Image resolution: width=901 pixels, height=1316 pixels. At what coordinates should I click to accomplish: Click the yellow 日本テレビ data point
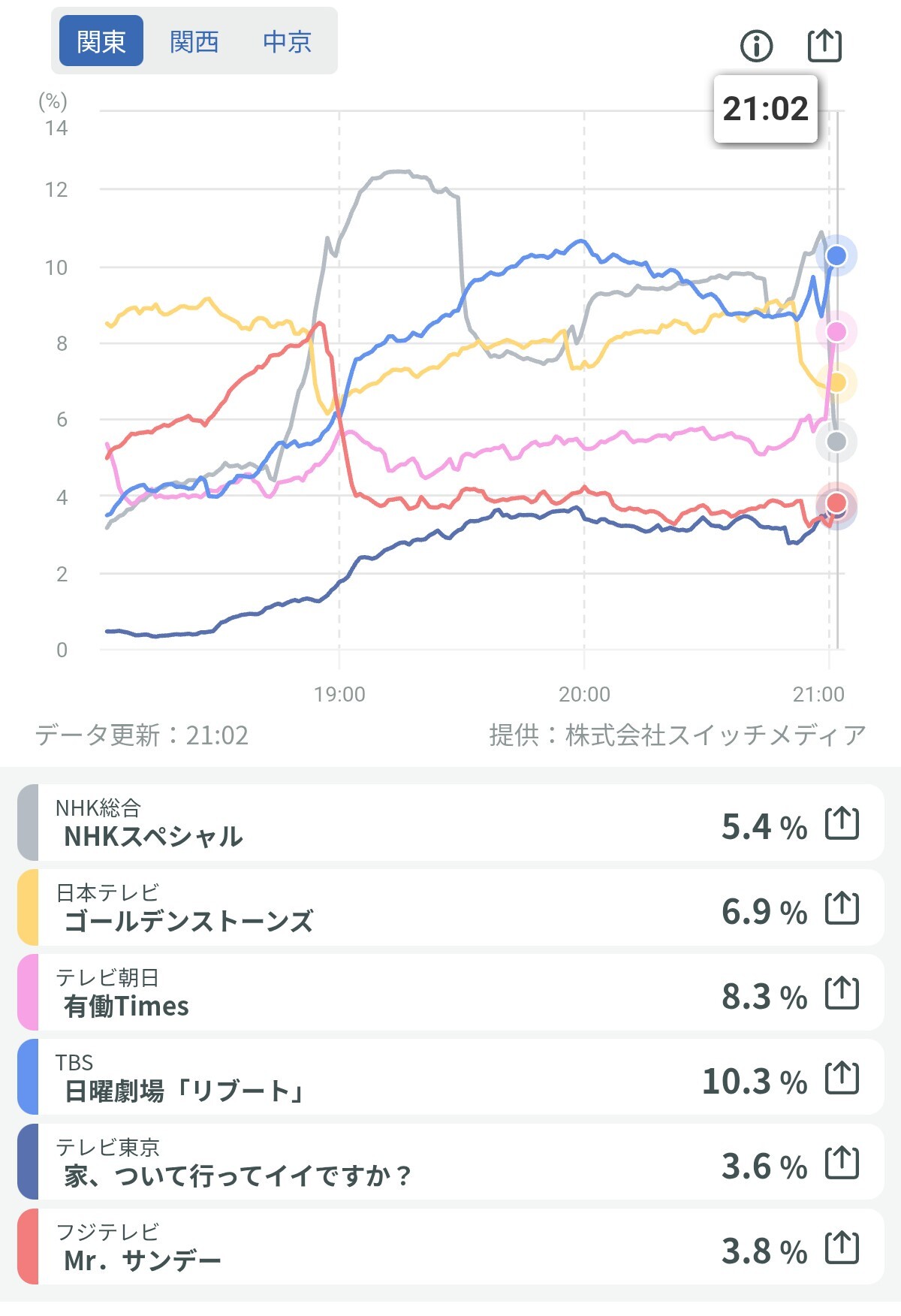836,382
